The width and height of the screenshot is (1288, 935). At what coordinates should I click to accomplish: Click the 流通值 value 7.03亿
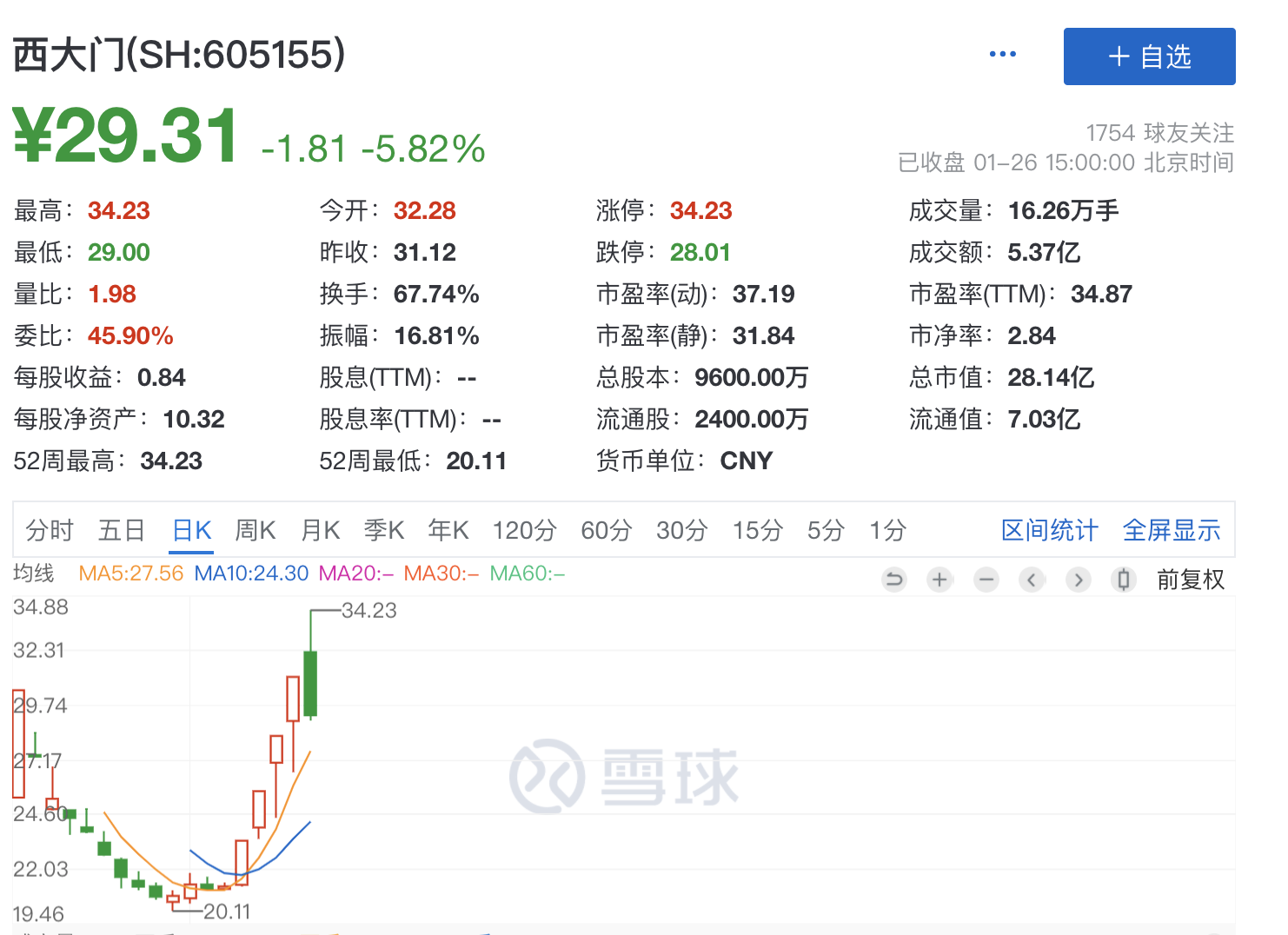point(1045,419)
